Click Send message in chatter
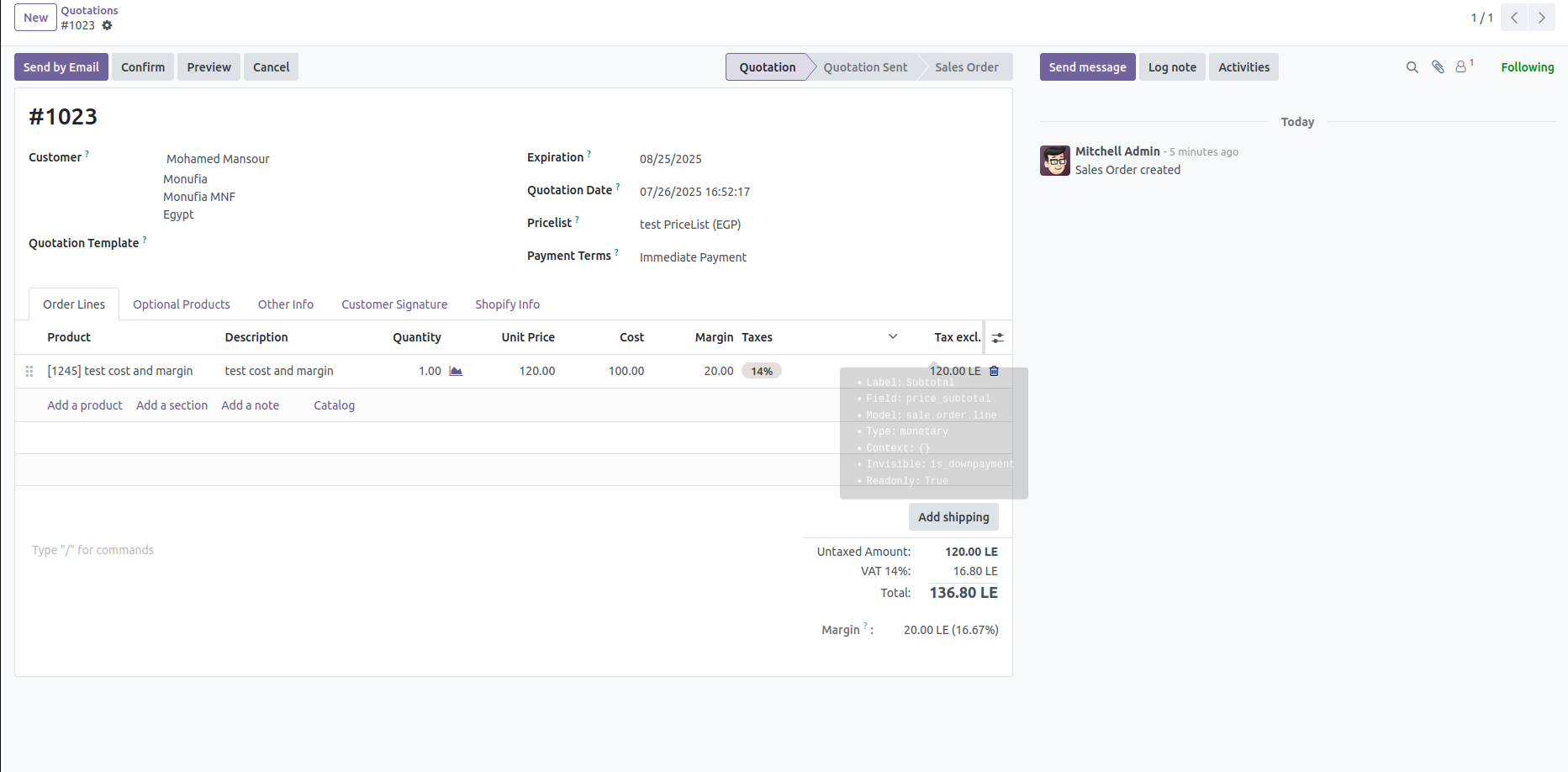The width and height of the screenshot is (1568, 772). click(x=1087, y=67)
